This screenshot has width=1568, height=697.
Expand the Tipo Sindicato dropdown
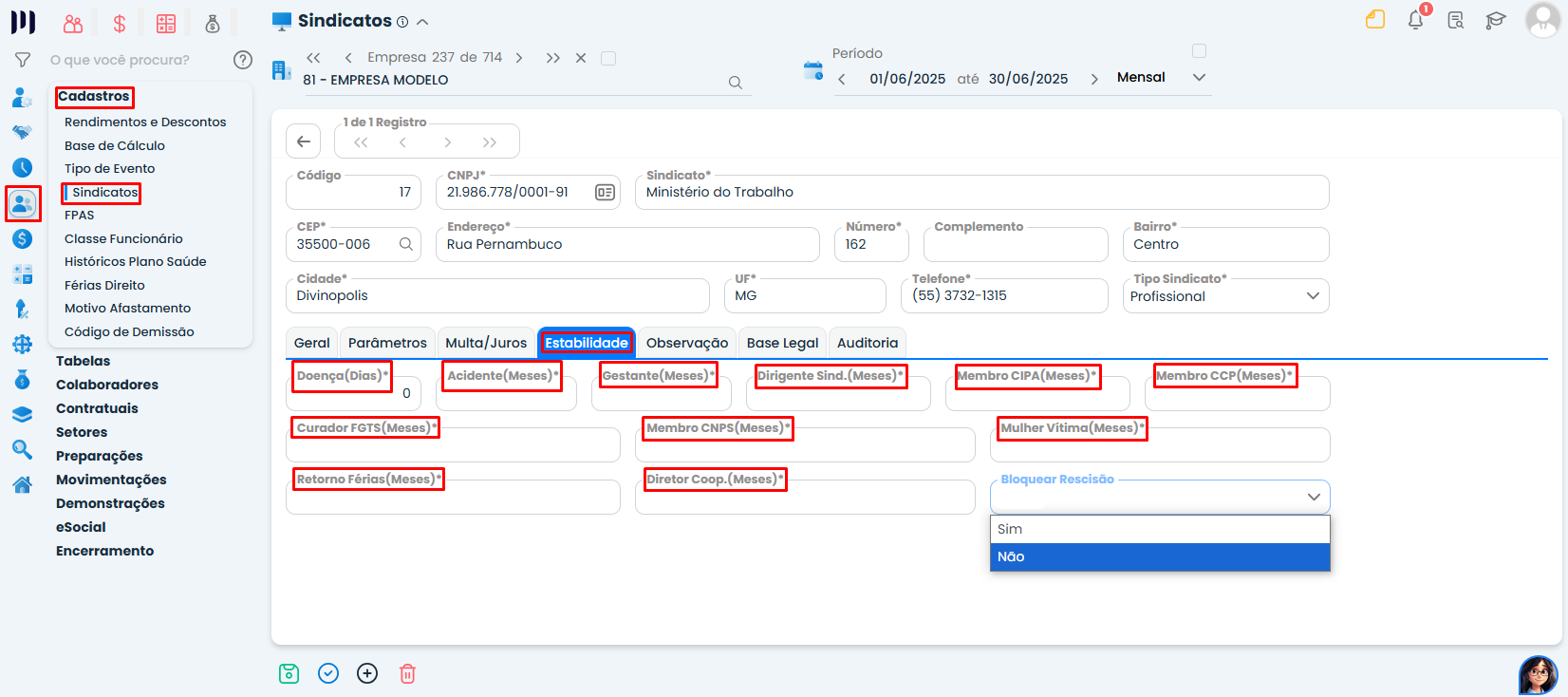pos(1313,296)
